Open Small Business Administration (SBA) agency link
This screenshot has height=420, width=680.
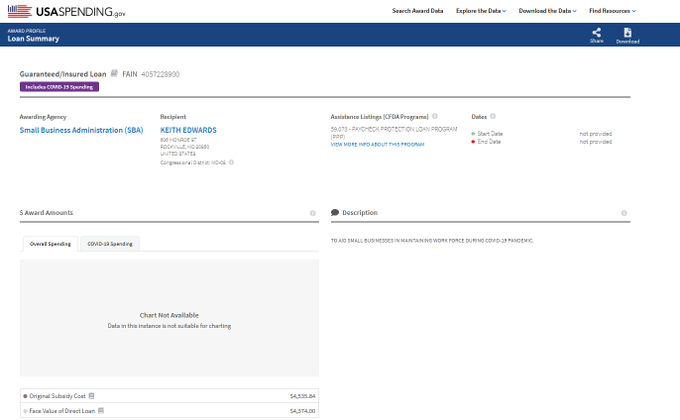tap(81, 130)
